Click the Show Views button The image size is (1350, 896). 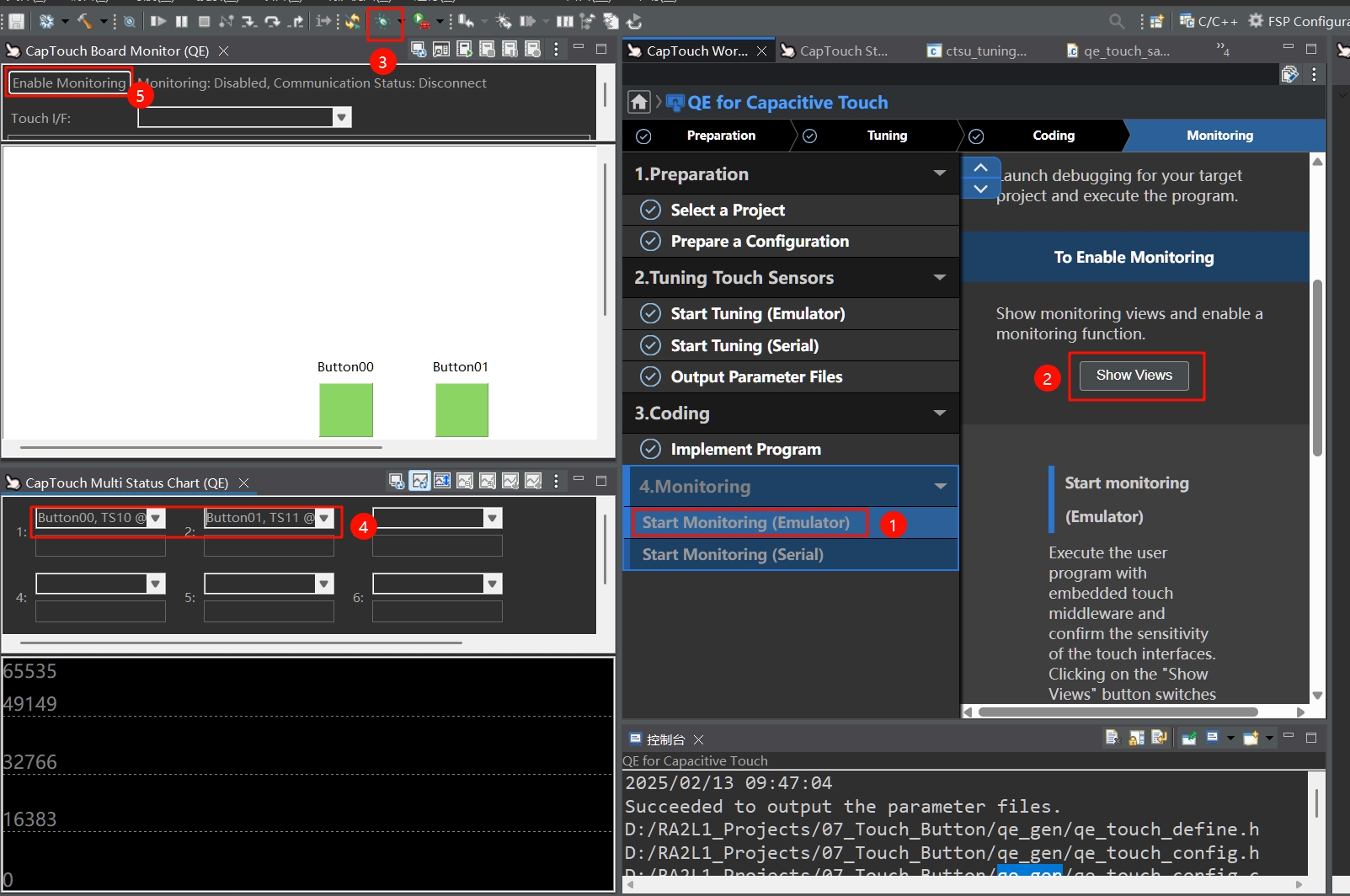click(x=1134, y=376)
